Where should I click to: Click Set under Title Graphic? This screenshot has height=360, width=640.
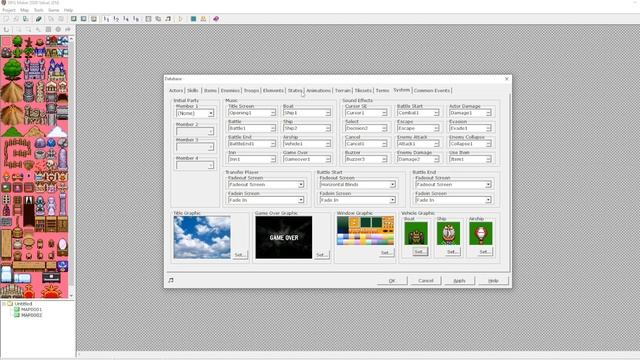point(240,255)
